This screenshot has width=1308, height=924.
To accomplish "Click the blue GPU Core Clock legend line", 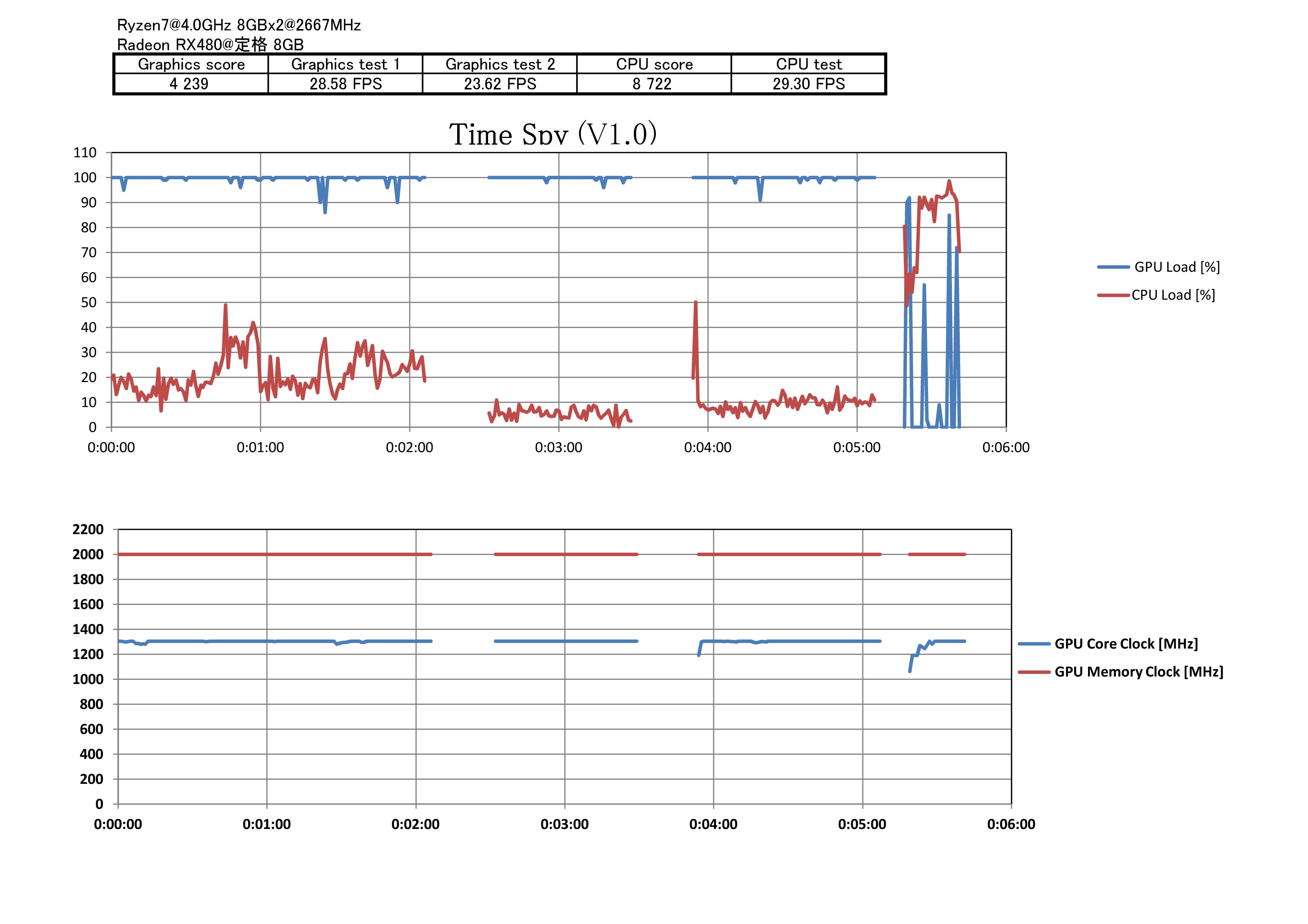I will (x=1034, y=644).
